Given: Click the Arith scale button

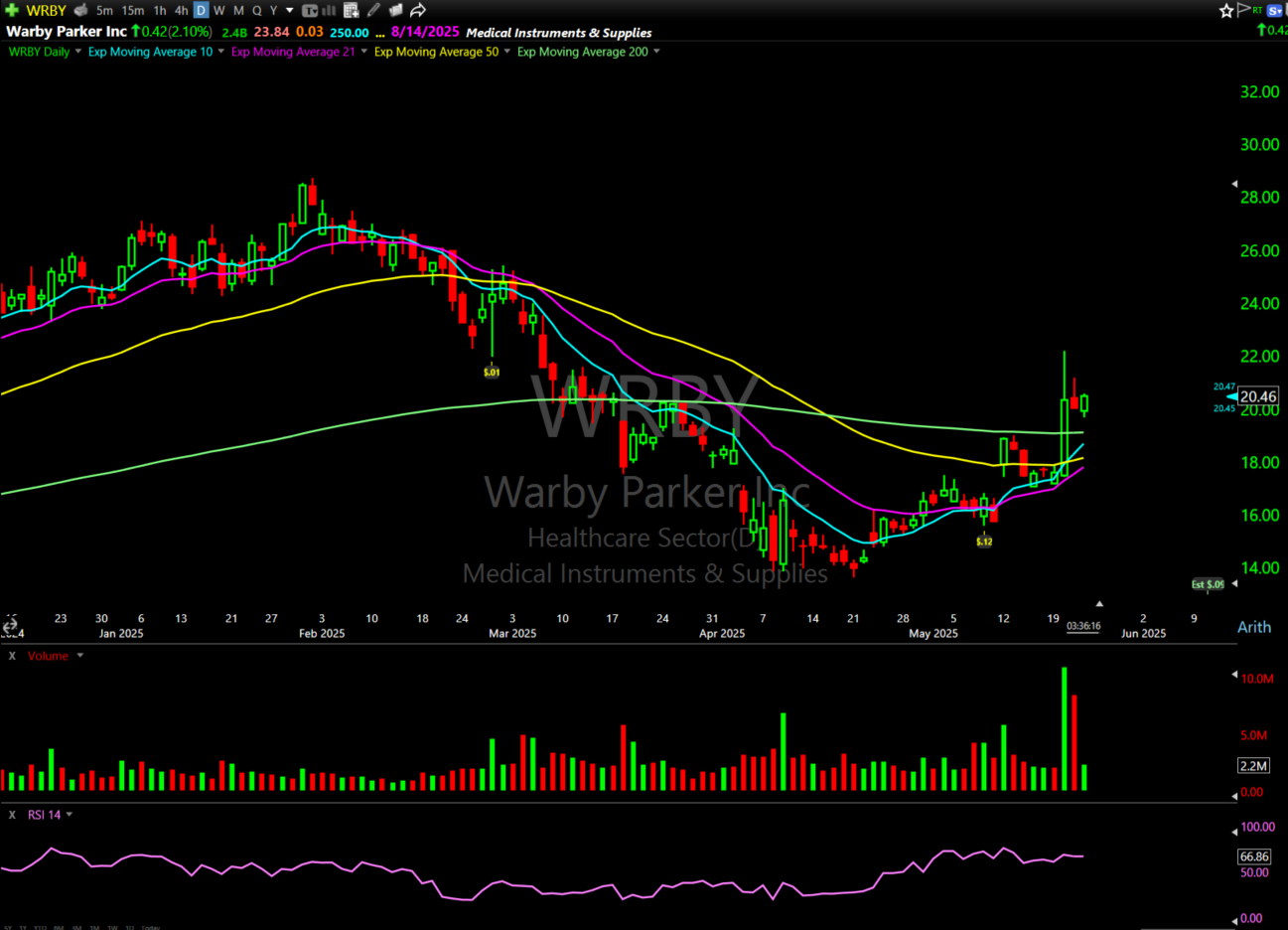Looking at the screenshot, I should (1254, 627).
